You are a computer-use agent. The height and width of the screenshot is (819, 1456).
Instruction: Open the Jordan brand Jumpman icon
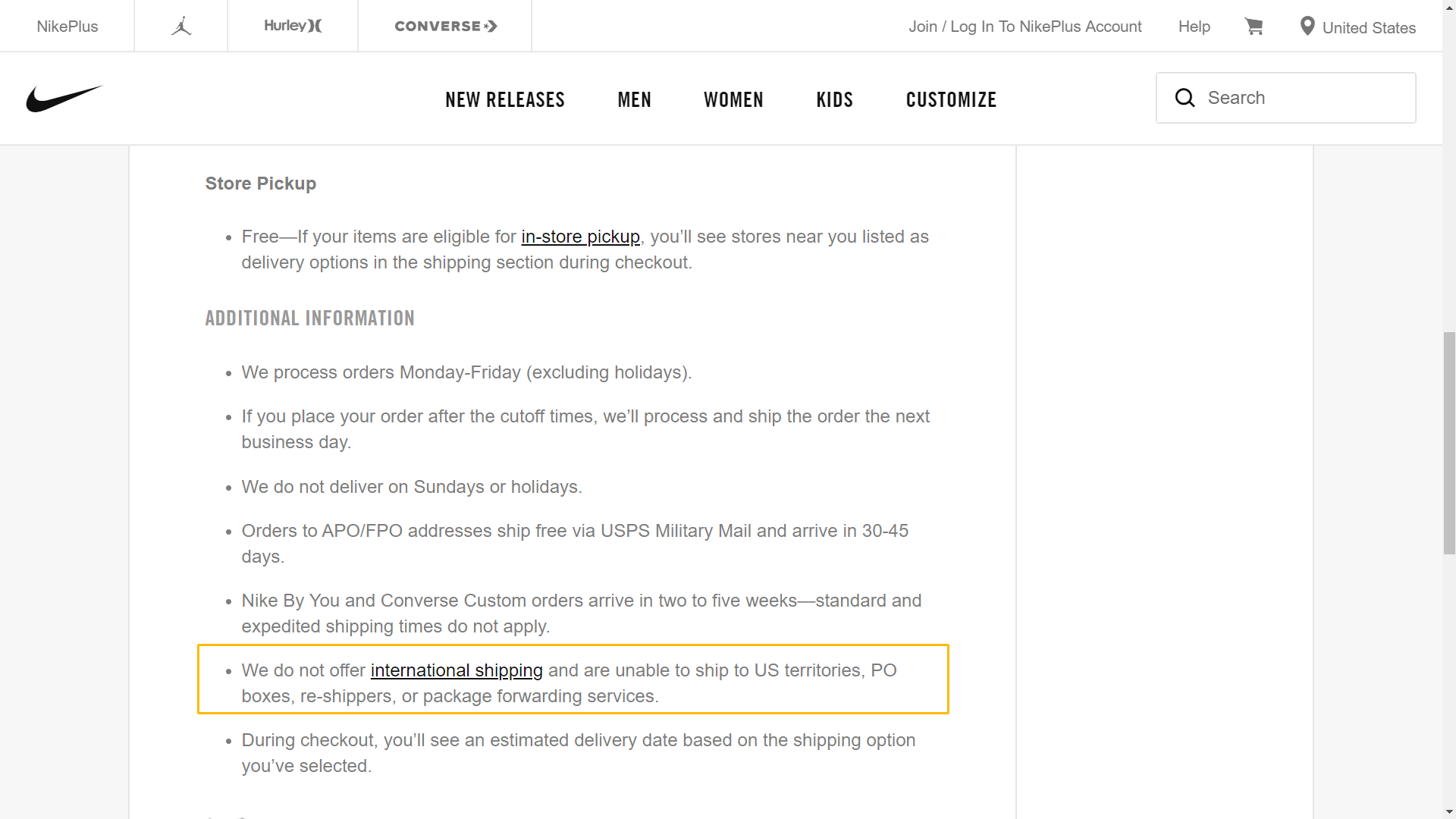[181, 26]
